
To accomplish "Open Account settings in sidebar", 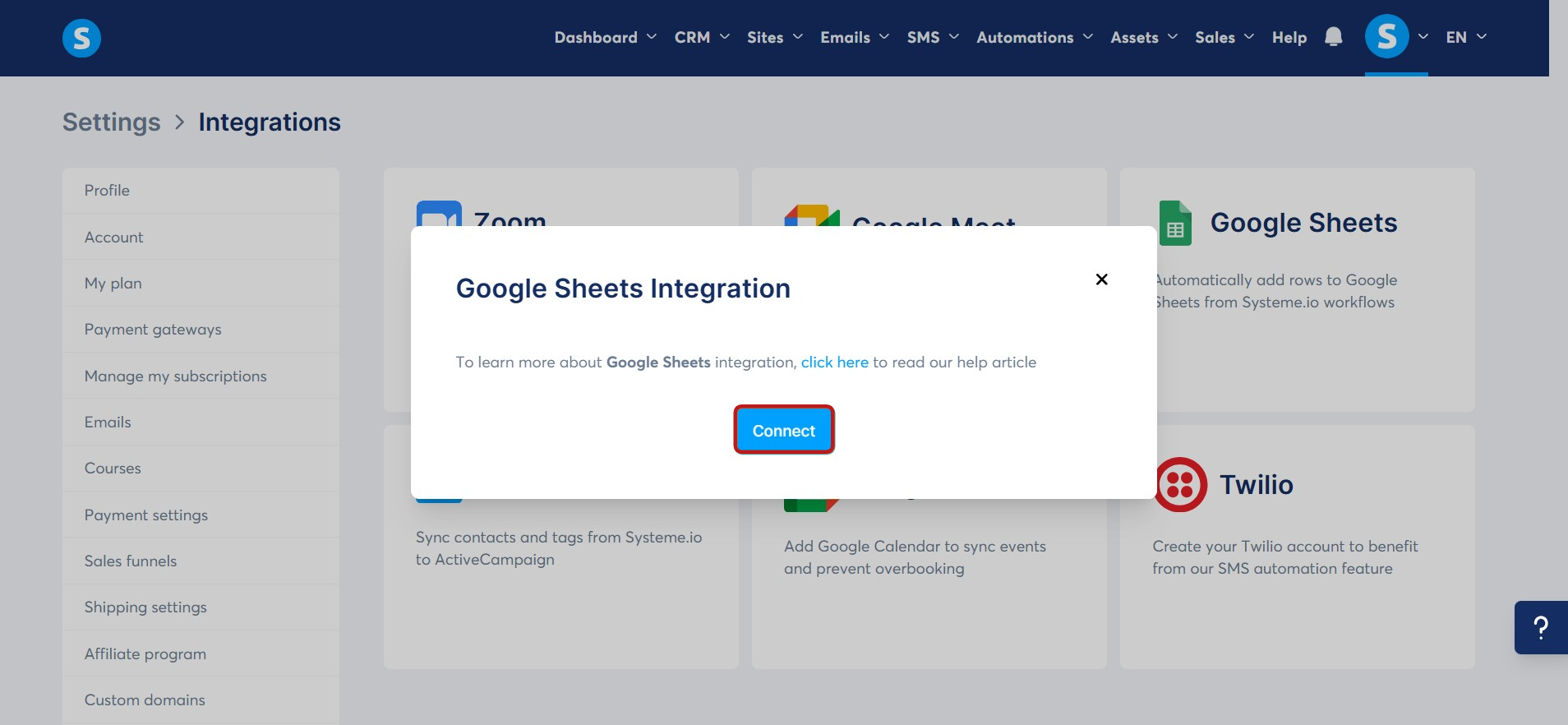I will (x=201, y=237).
